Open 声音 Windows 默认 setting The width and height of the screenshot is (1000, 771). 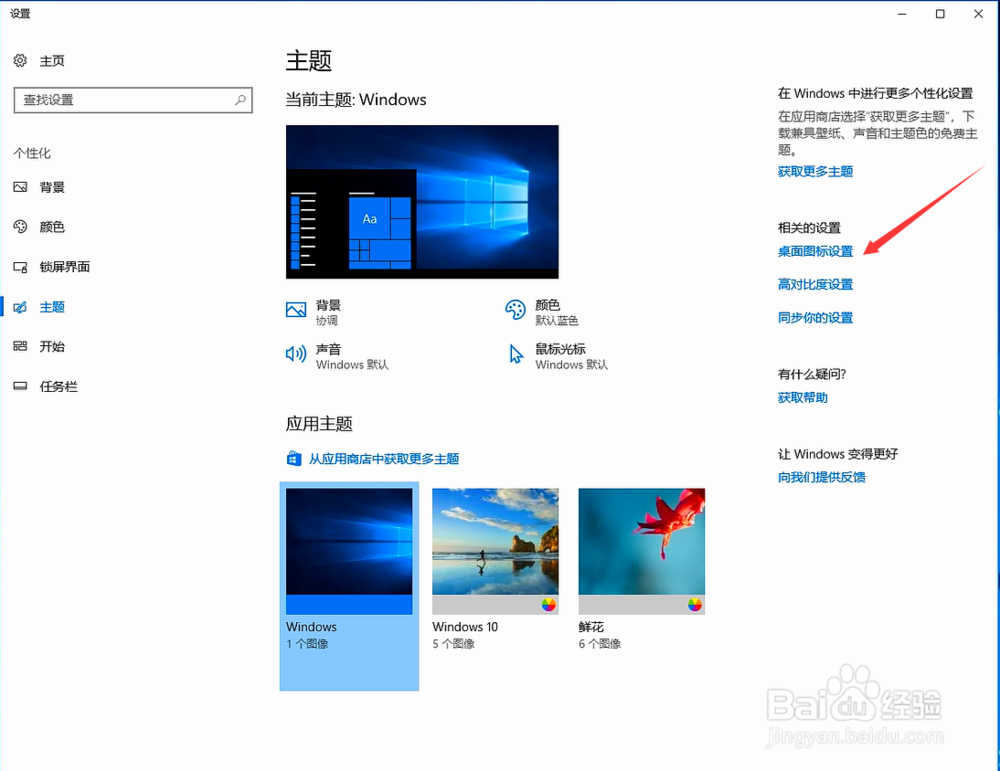pos(352,356)
